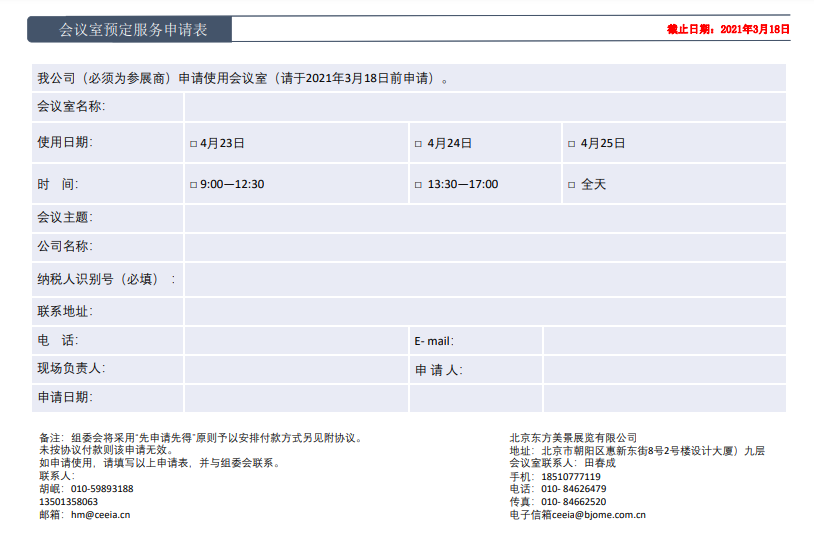
Task: Click the ceeia@bjome.com.cn email address
Action: (x=598, y=515)
